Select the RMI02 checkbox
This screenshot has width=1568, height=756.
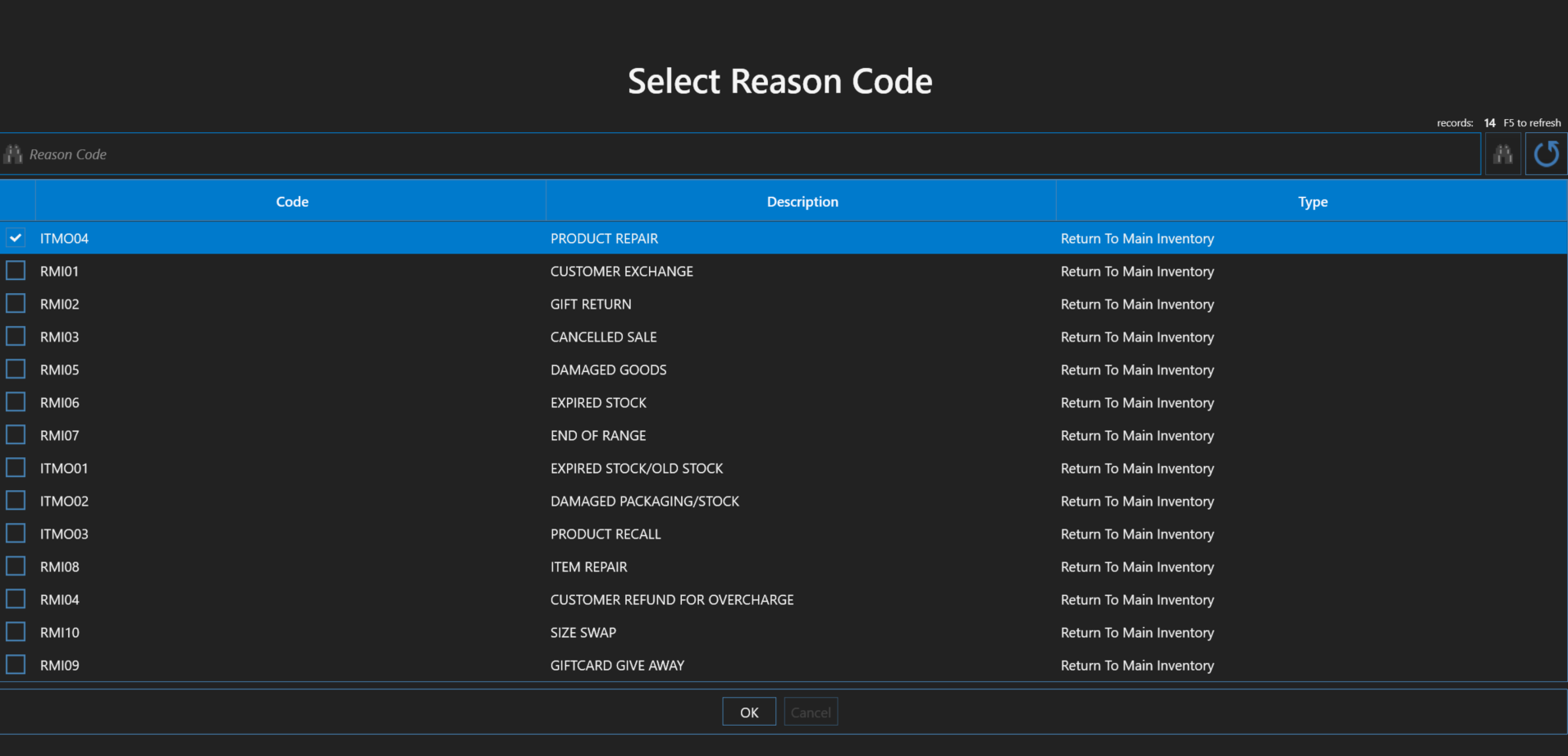16,304
